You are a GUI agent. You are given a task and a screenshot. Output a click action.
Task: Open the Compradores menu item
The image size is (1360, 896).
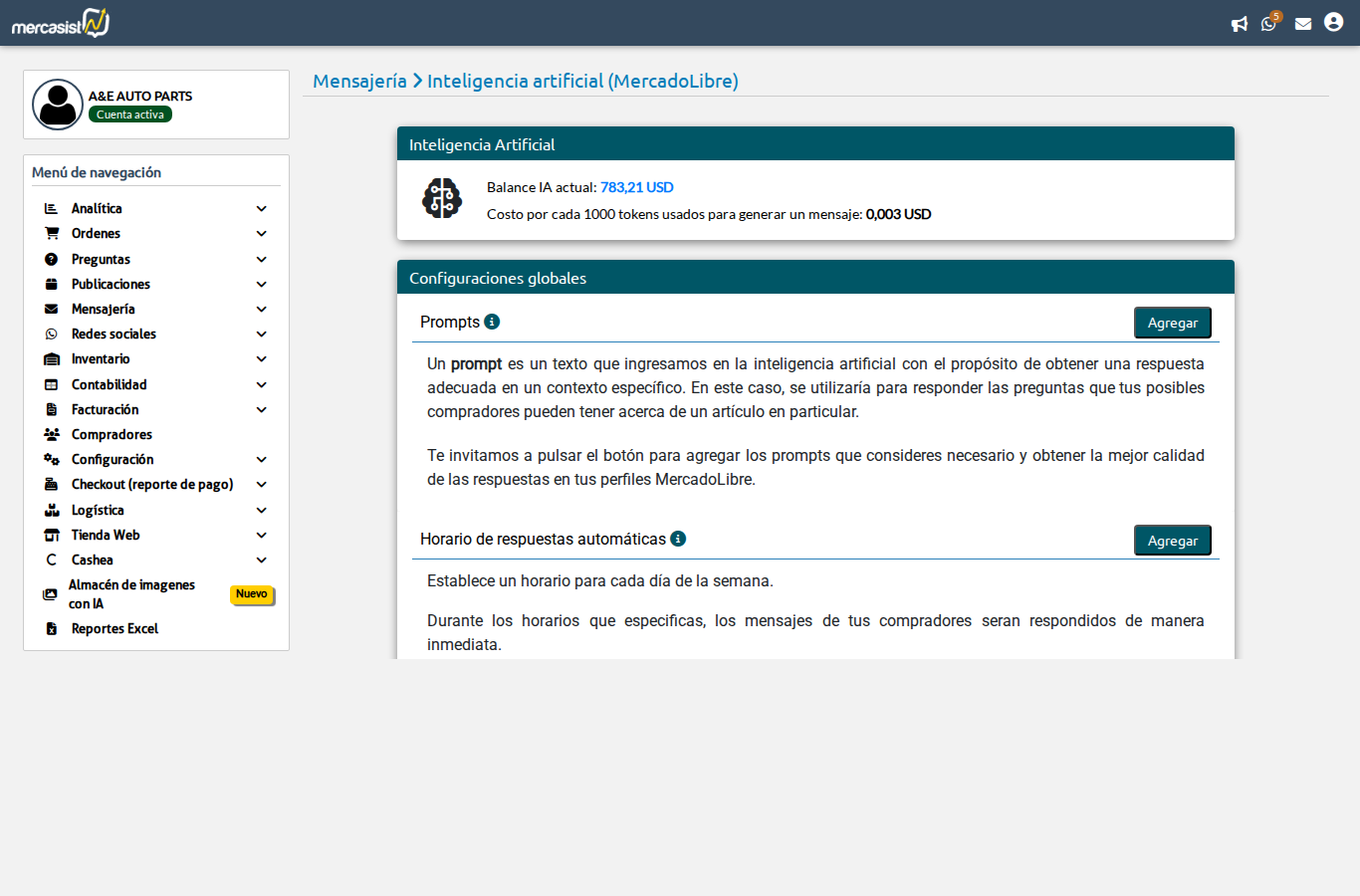click(112, 435)
